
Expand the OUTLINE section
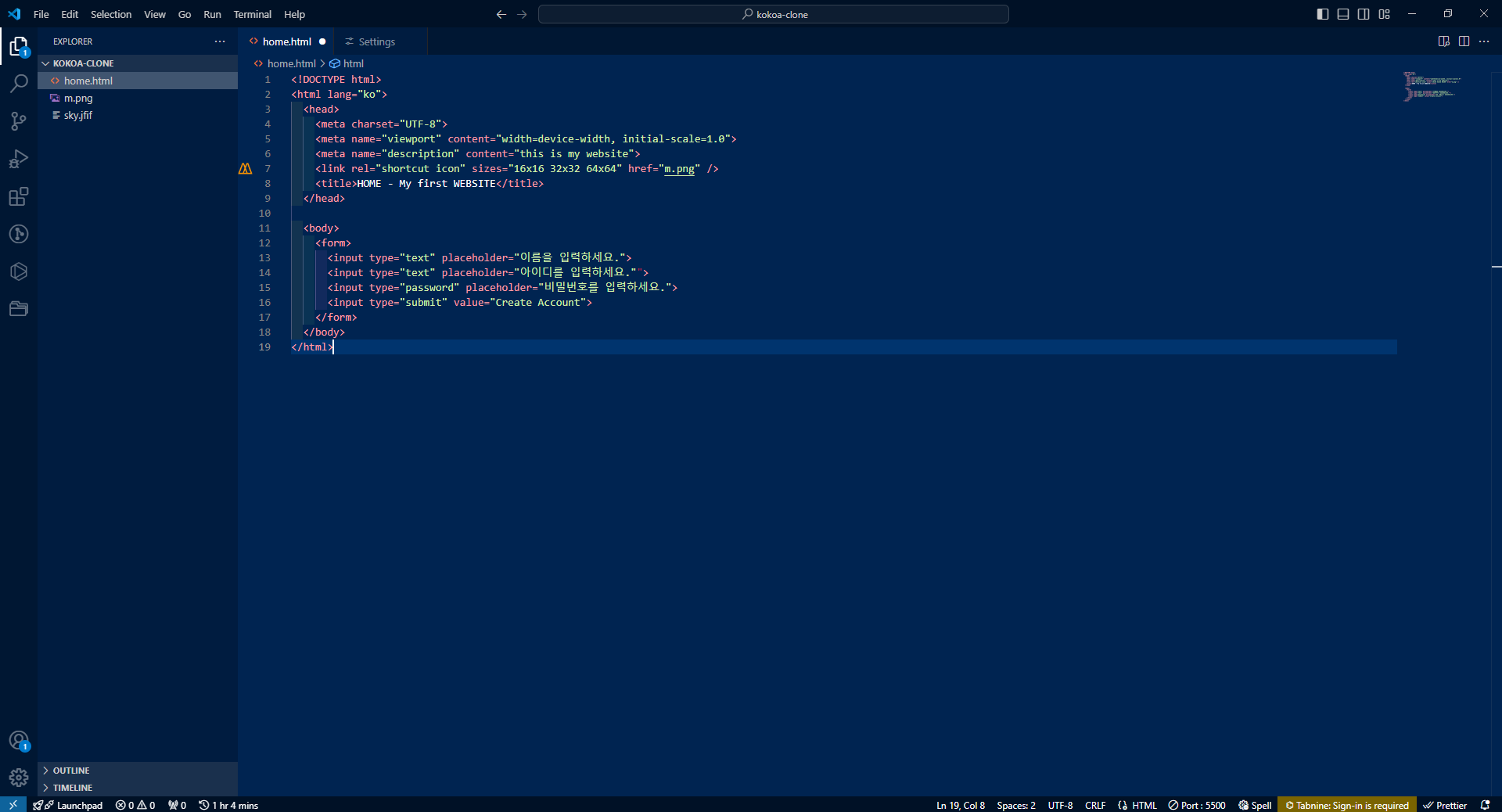point(138,771)
